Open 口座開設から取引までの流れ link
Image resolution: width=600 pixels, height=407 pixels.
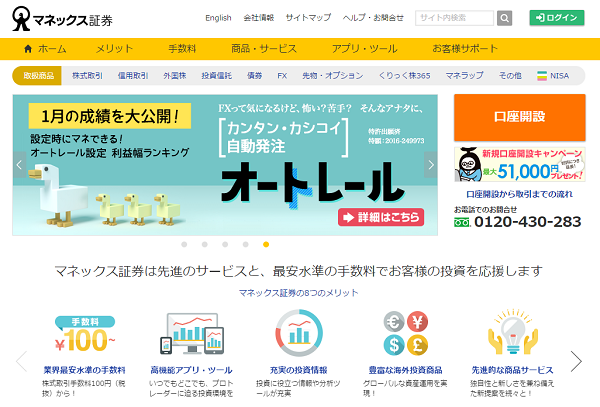(x=520, y=194)
